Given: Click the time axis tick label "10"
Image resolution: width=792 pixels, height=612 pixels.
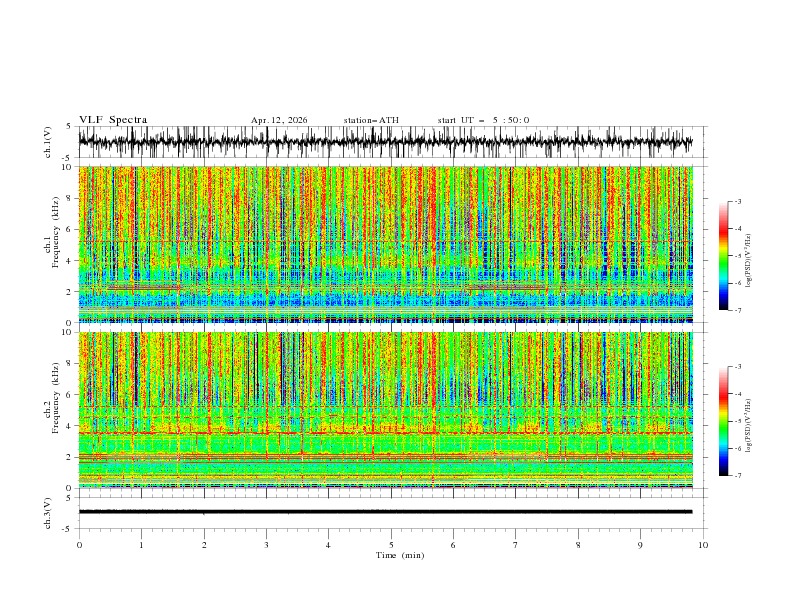Looking at the screenshot, I should click(703, 545).
